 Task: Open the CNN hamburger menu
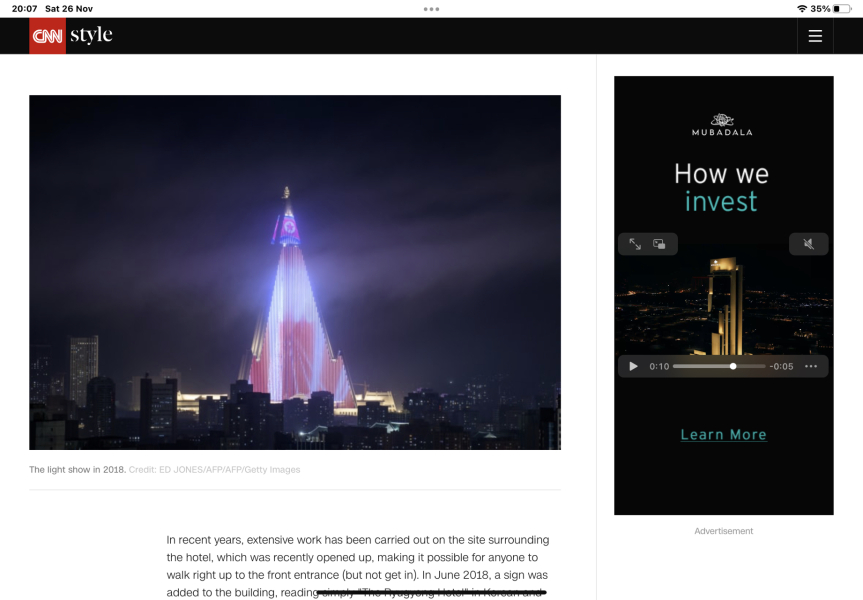click(x=815, y=36)
